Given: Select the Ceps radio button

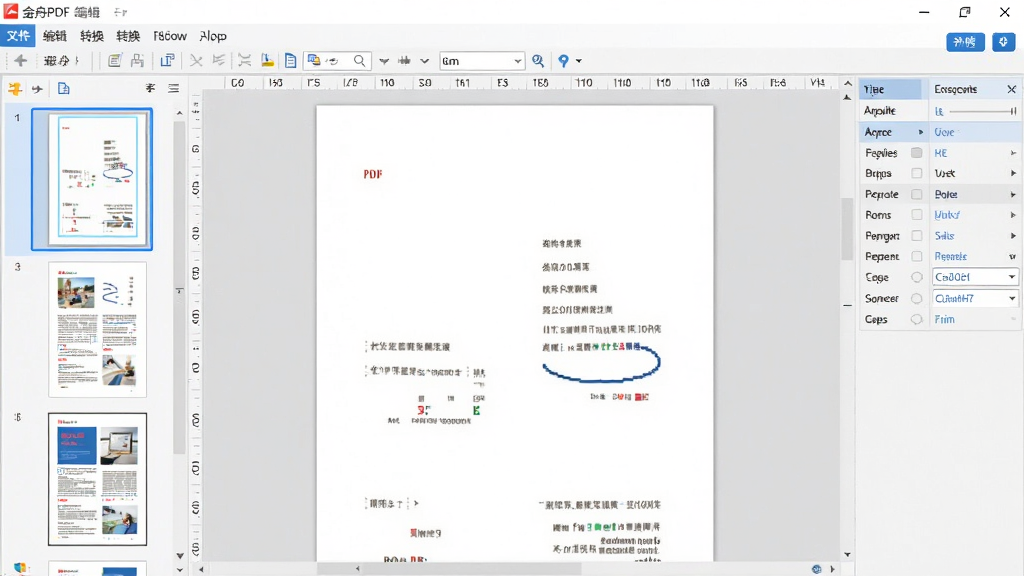Looking at the screenshot, I should (917, 319).
